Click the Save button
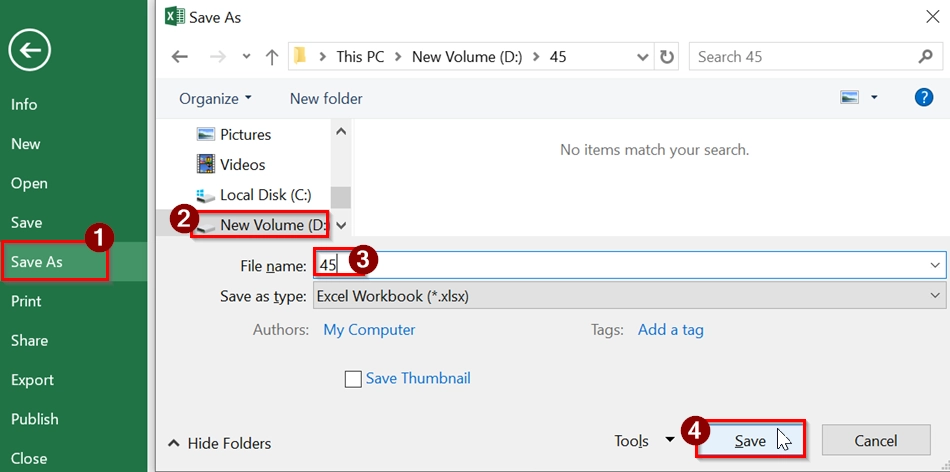Image resolution: width=950 pixels, height=472 pixels. click(750, 440)
